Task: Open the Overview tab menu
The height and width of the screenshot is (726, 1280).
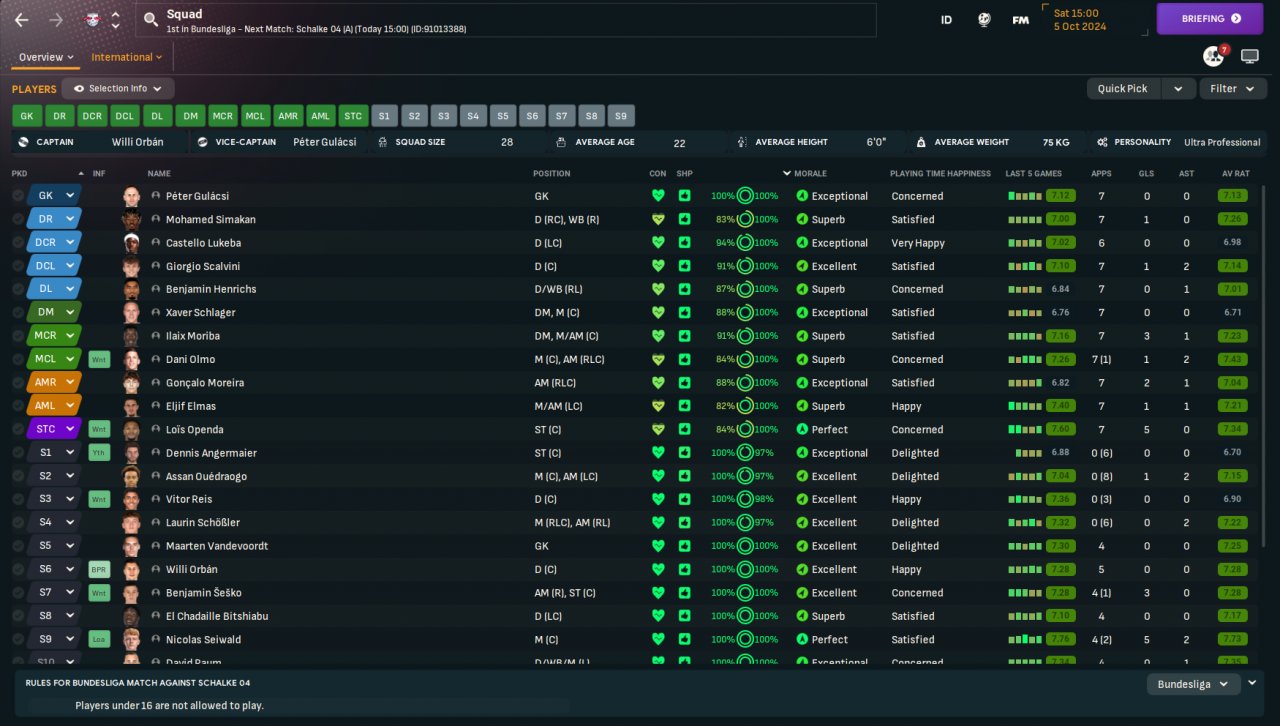Action: tap(46, 57)
